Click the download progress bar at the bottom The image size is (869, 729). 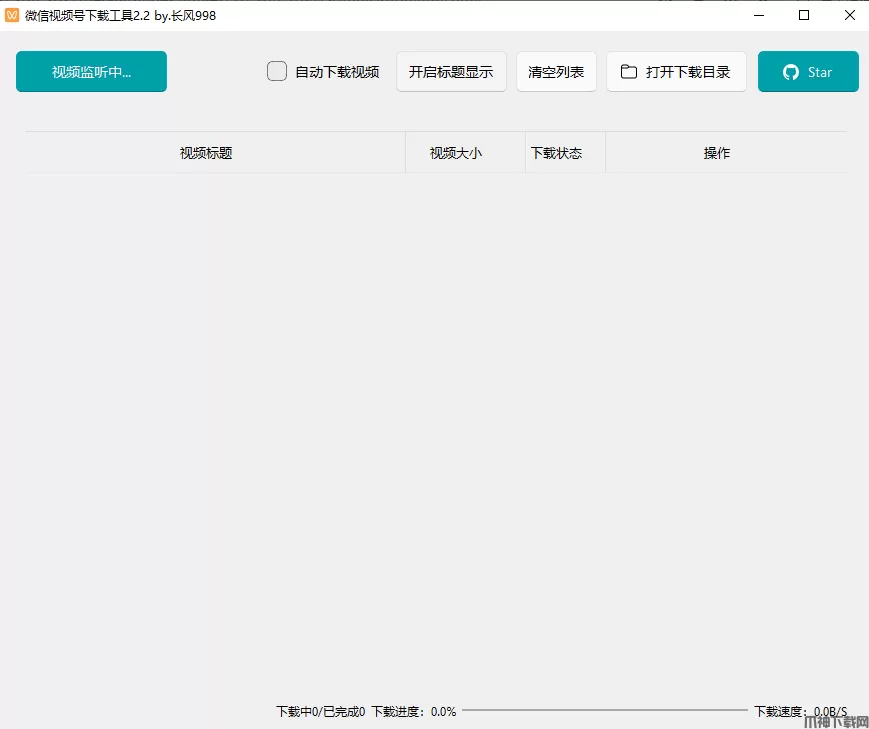point(604,711)
